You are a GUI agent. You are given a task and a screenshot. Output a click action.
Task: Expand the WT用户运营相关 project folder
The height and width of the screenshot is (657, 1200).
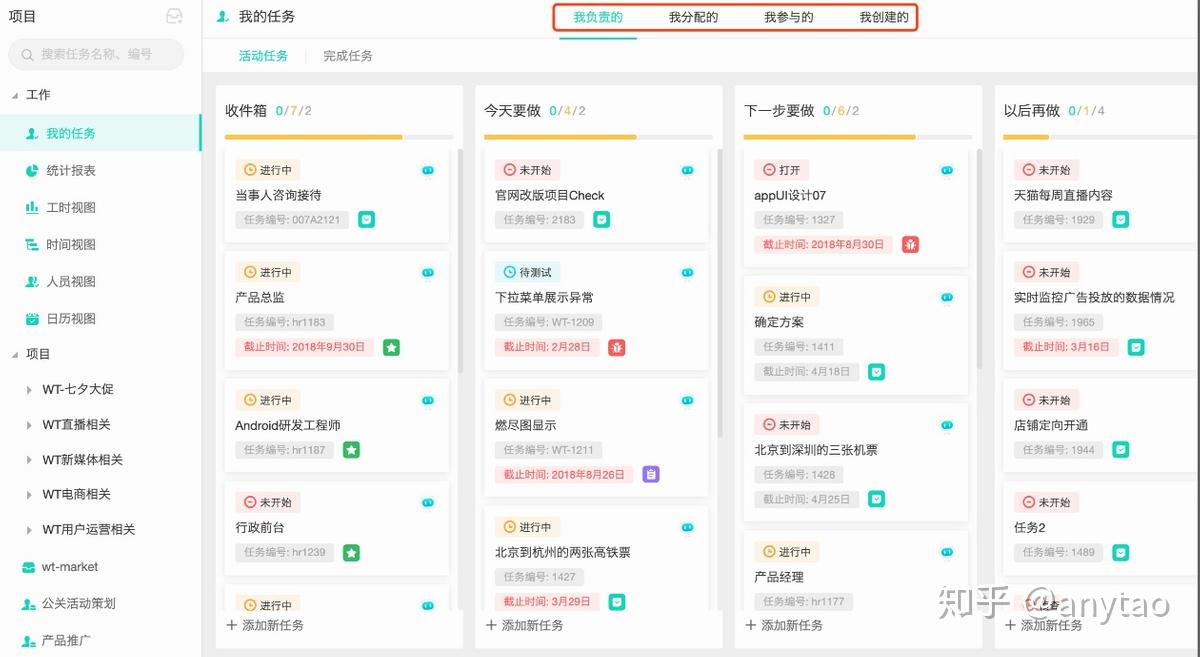point(29,530)
